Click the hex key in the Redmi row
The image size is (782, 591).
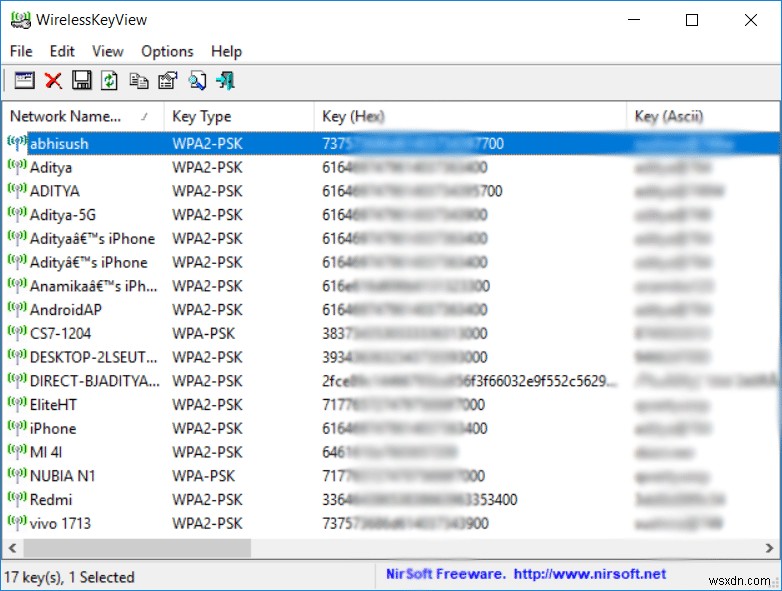pos(419,499)
